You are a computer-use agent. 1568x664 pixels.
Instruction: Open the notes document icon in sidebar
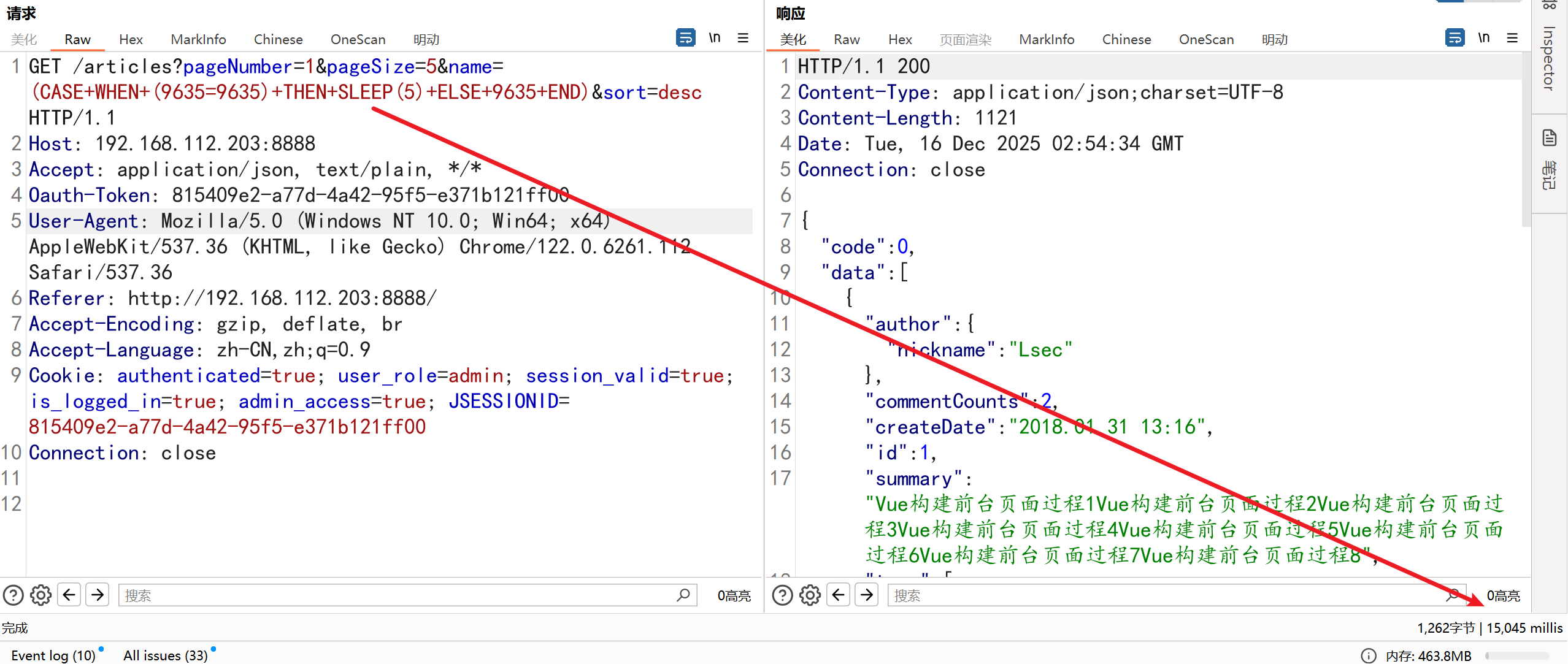(1550, 139)
